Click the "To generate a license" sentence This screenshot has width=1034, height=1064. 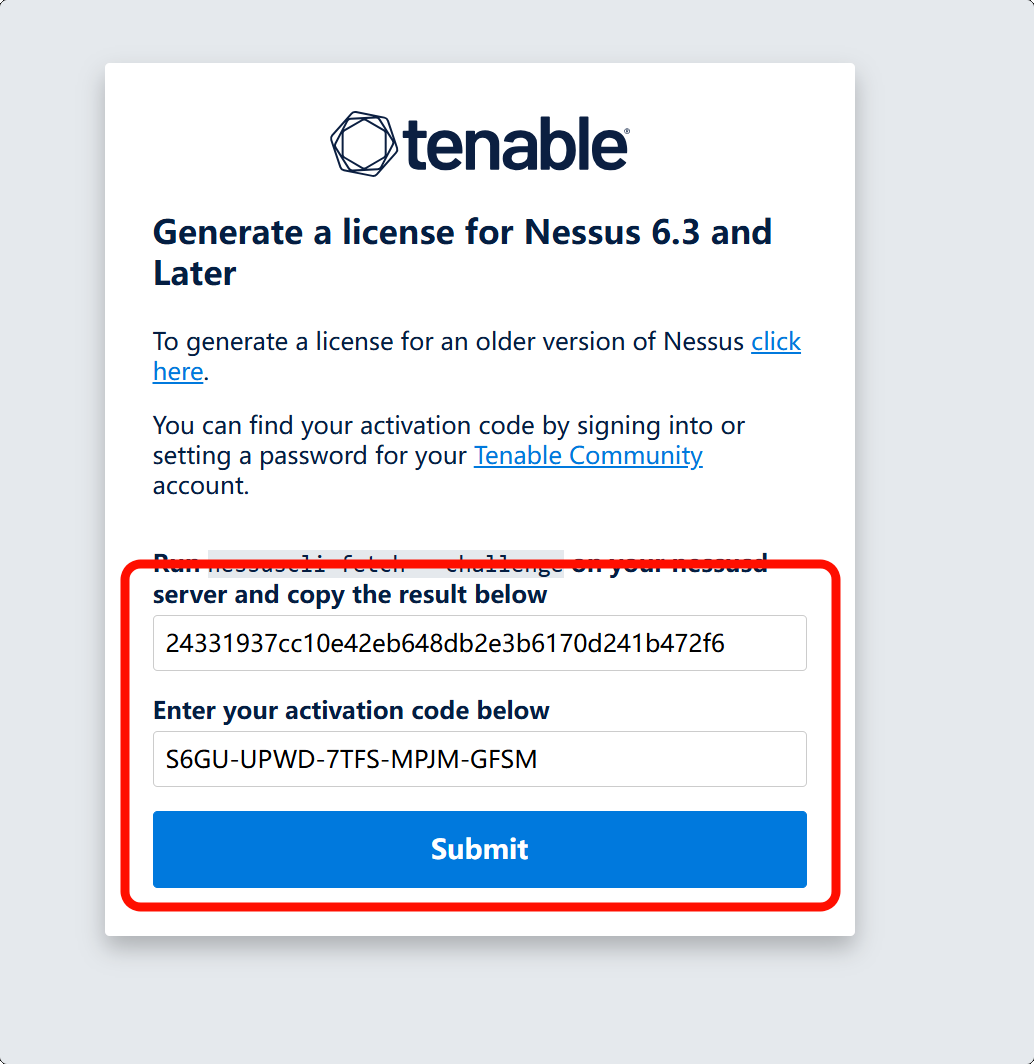tap(450, 342)
